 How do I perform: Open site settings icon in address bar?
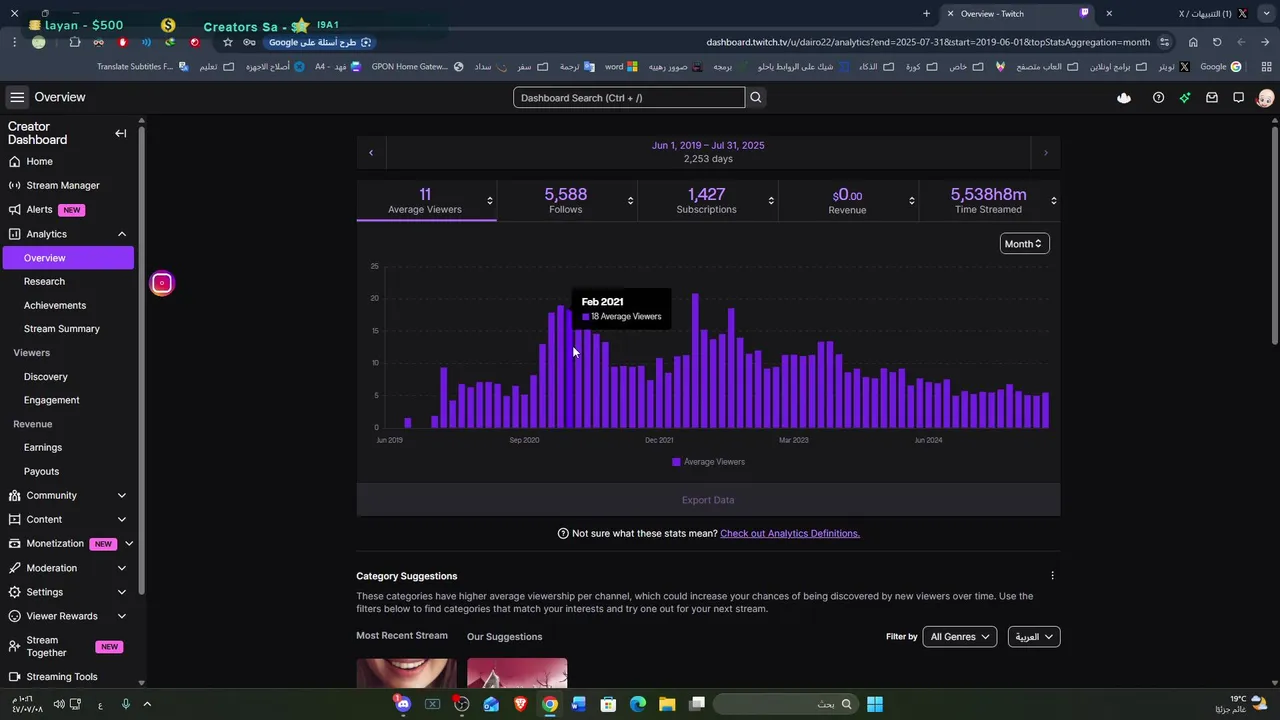(x=1165, y=42)
